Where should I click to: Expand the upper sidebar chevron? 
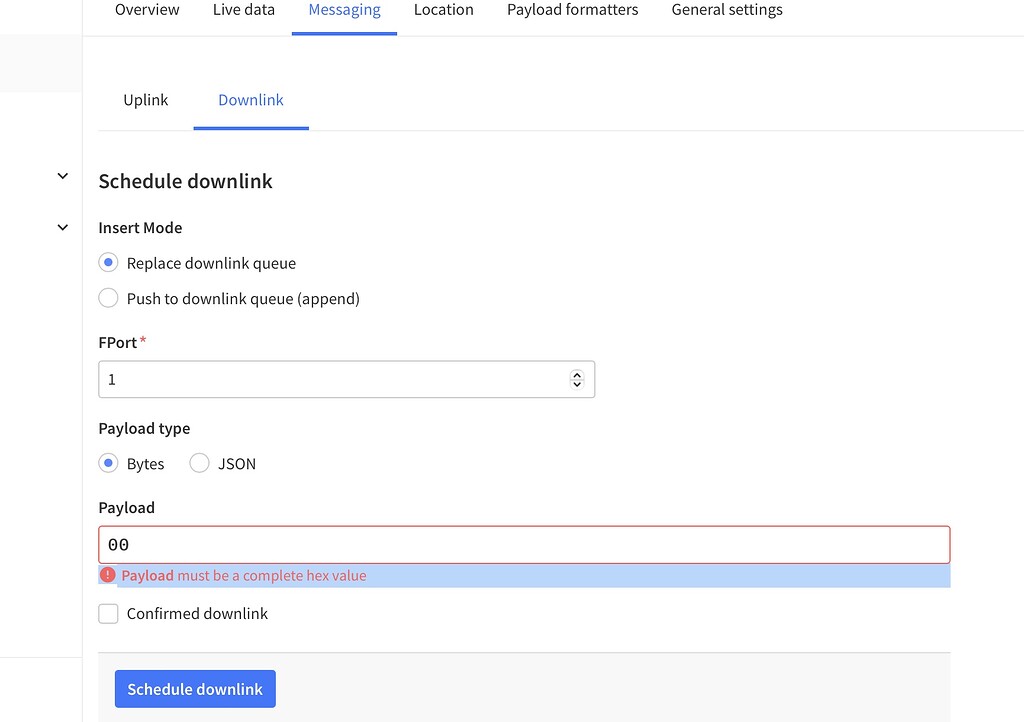pyautogui.click(x=62, y=176)
